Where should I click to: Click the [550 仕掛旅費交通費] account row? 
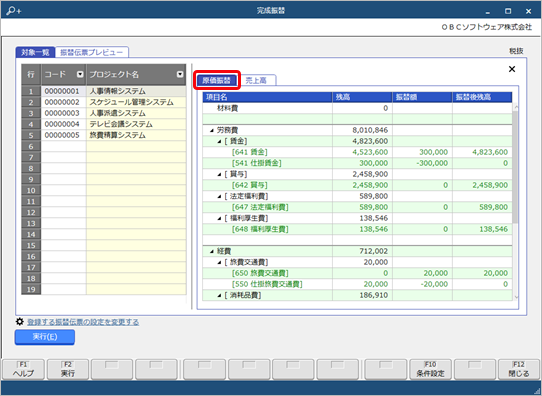[357, 284]
